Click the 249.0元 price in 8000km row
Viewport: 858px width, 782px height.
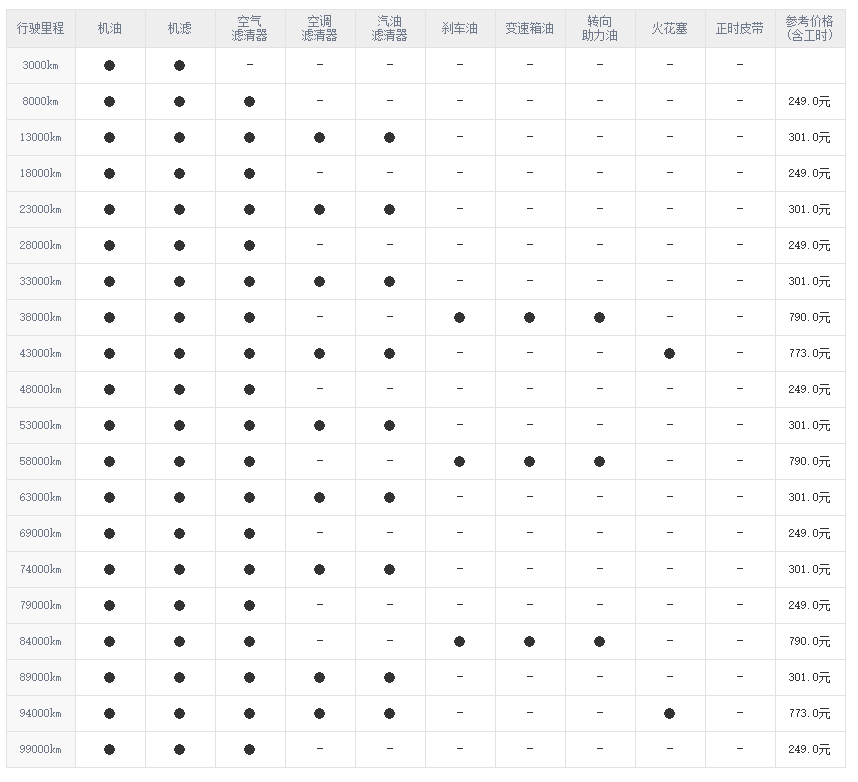[x=809, y=101]
